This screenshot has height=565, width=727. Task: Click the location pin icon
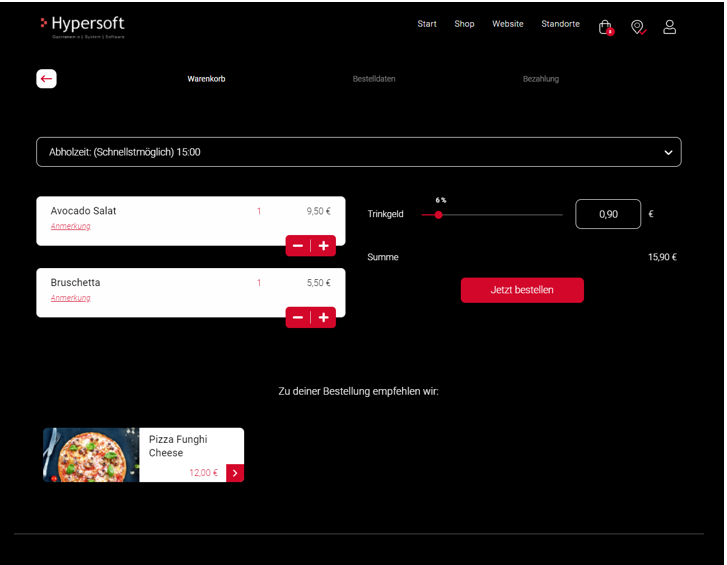[x=637, y=27]
